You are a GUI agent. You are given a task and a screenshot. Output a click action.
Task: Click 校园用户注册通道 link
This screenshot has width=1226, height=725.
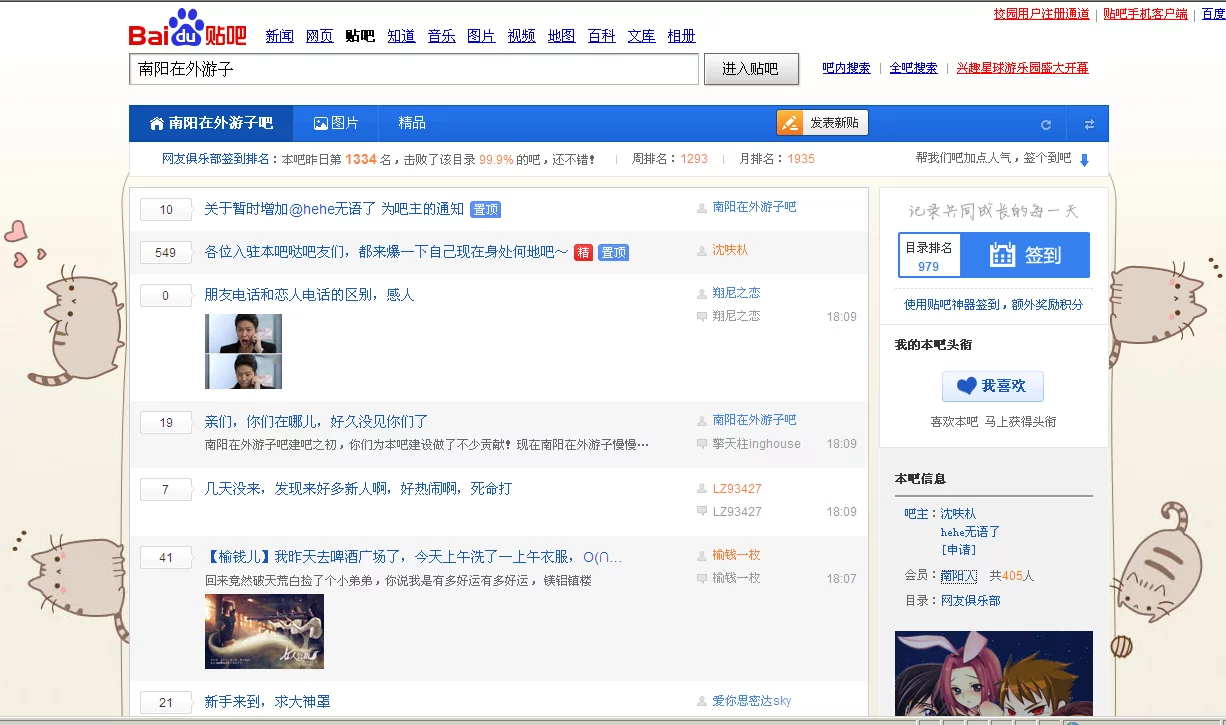click(x=1041, y=14)
